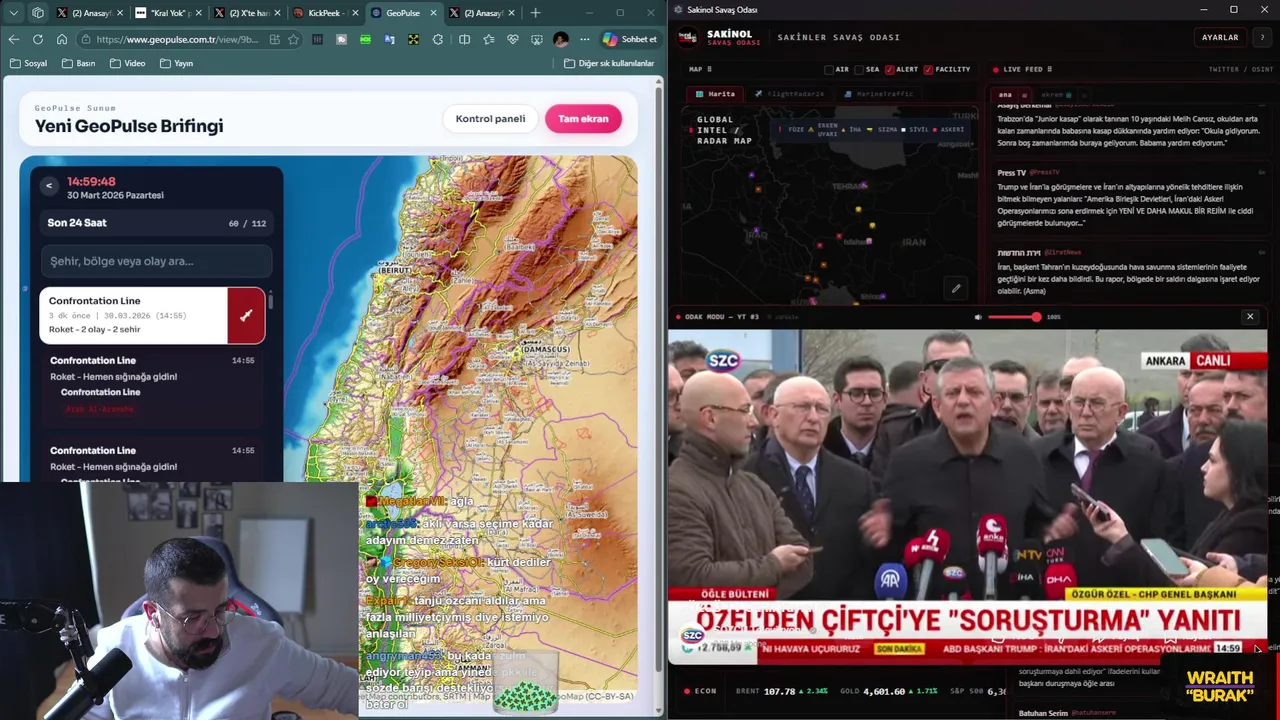The height and width of the screenshot is (720, 1280).
Task: Open the Video bookmarks folder
Action: coord(128,63)
